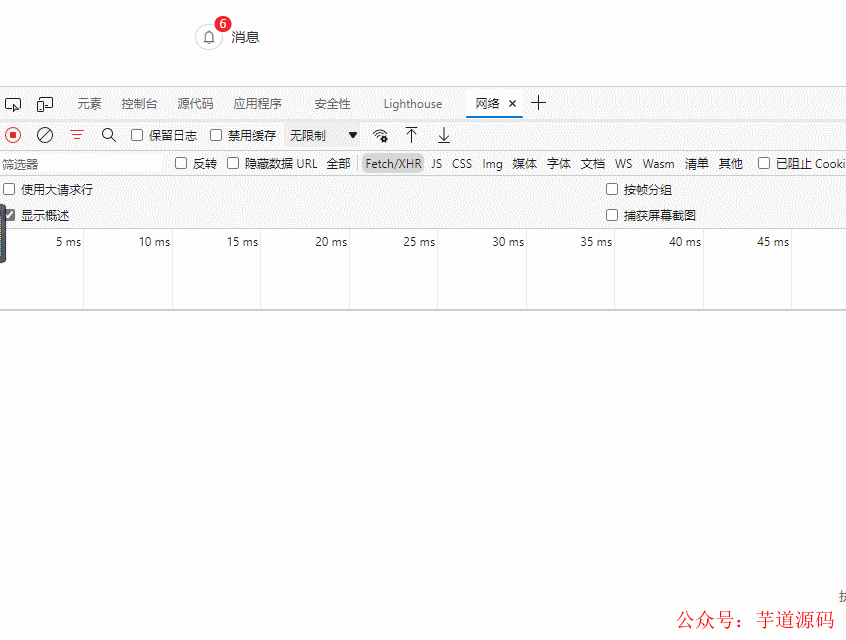The height and width of the screenshot is (640, 846).
Task: Enable the 捕获屏幕截图 checkbox
Action: click(x=611, y=214)
